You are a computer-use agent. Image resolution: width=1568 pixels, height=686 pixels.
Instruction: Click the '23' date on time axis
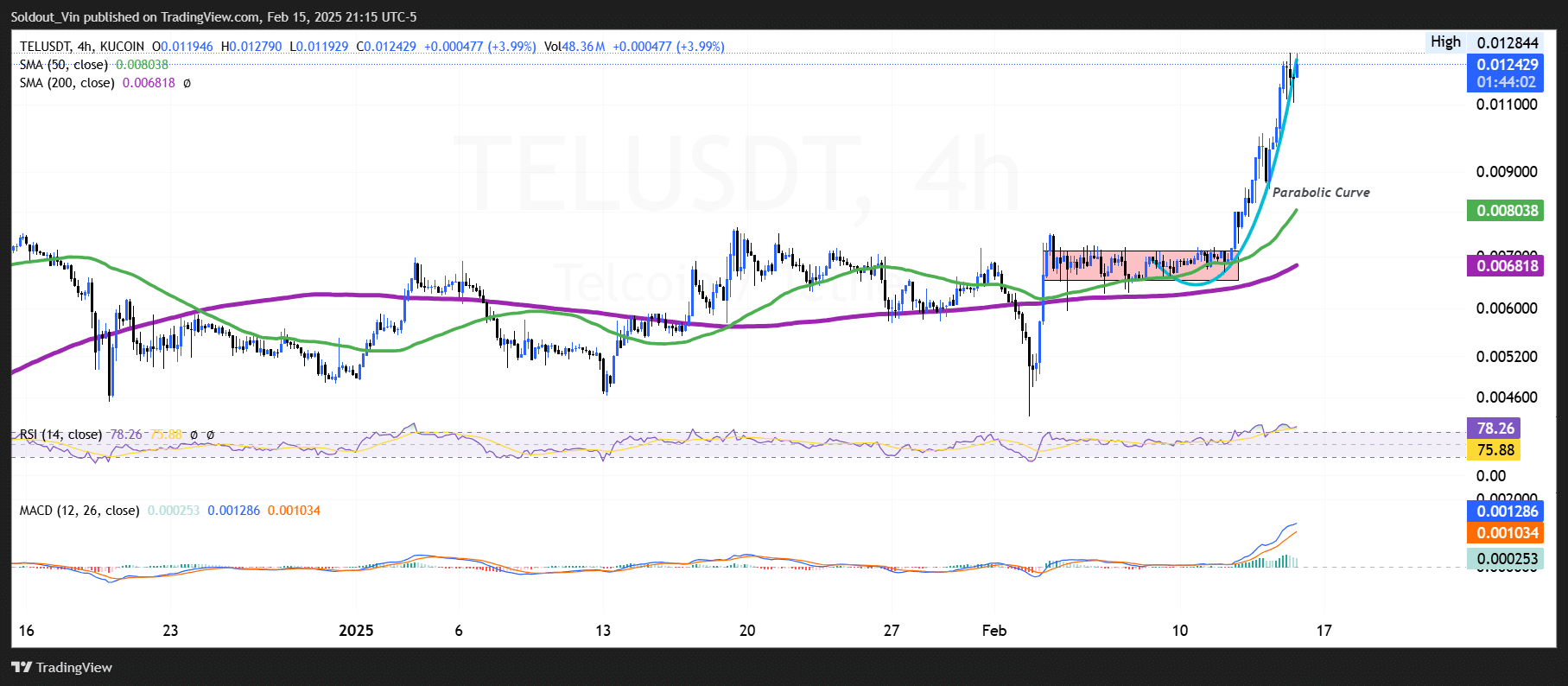coord(170,631)
